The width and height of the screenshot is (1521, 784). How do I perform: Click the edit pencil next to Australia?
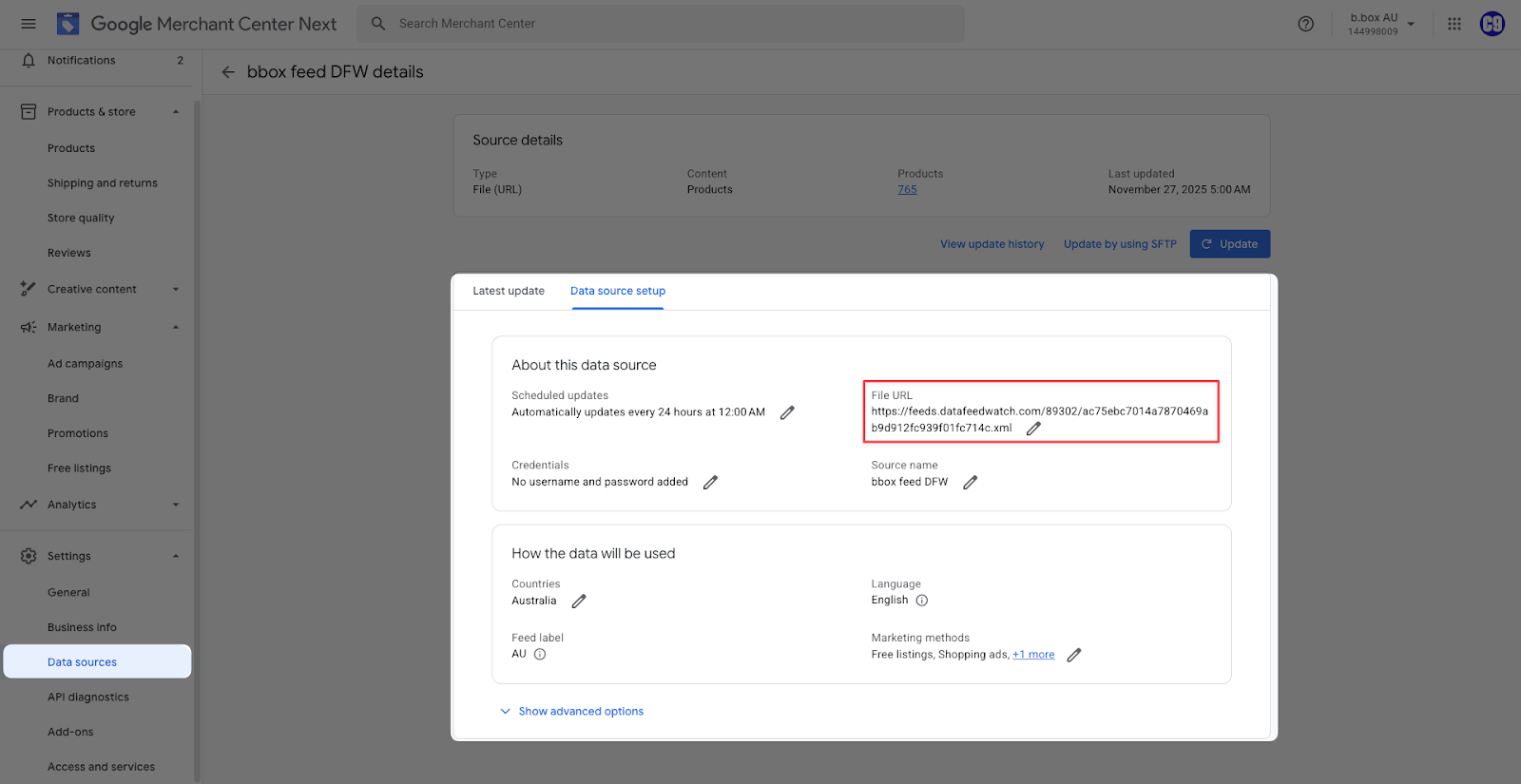point(579,601)
